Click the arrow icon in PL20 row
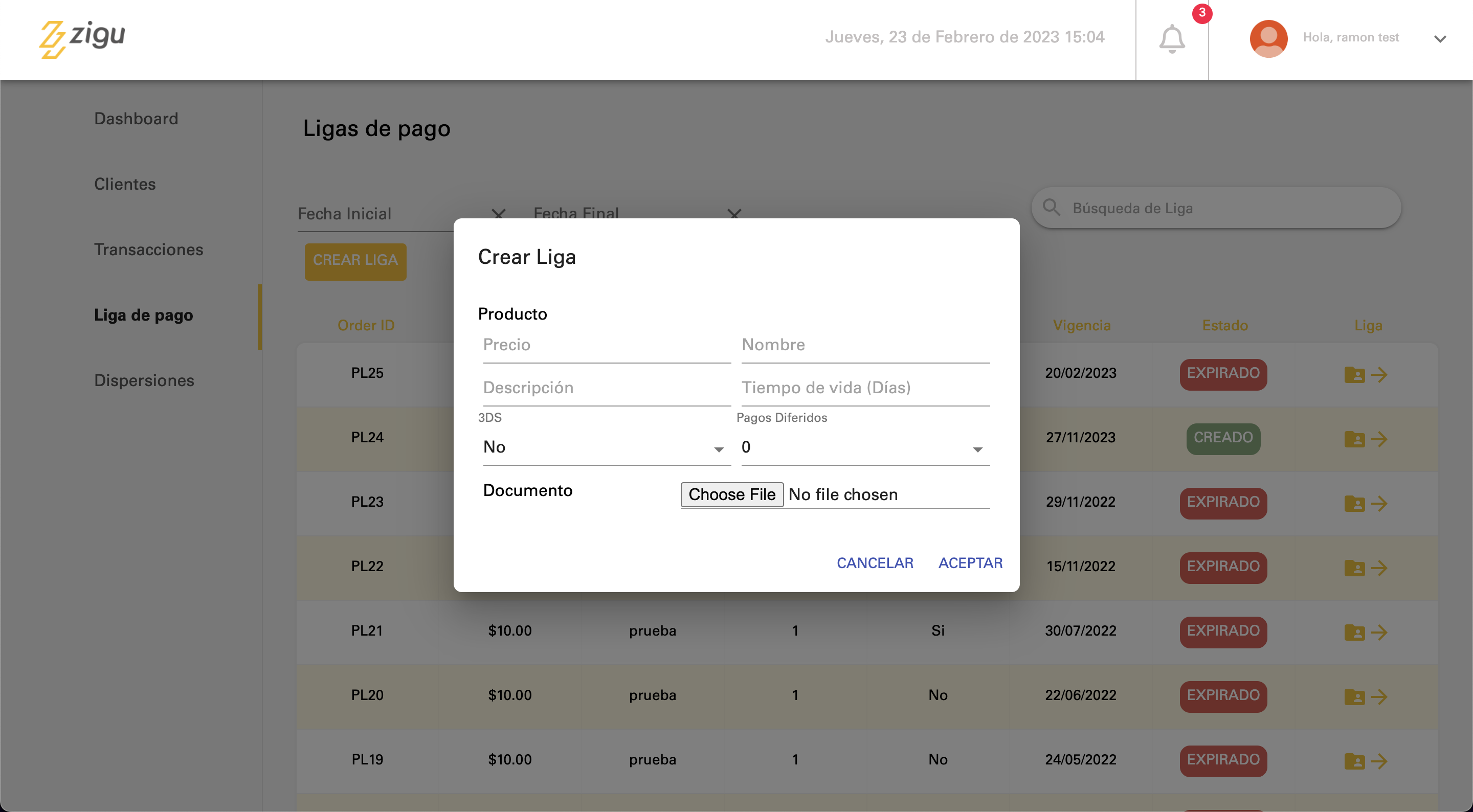 pos(1379,696)
